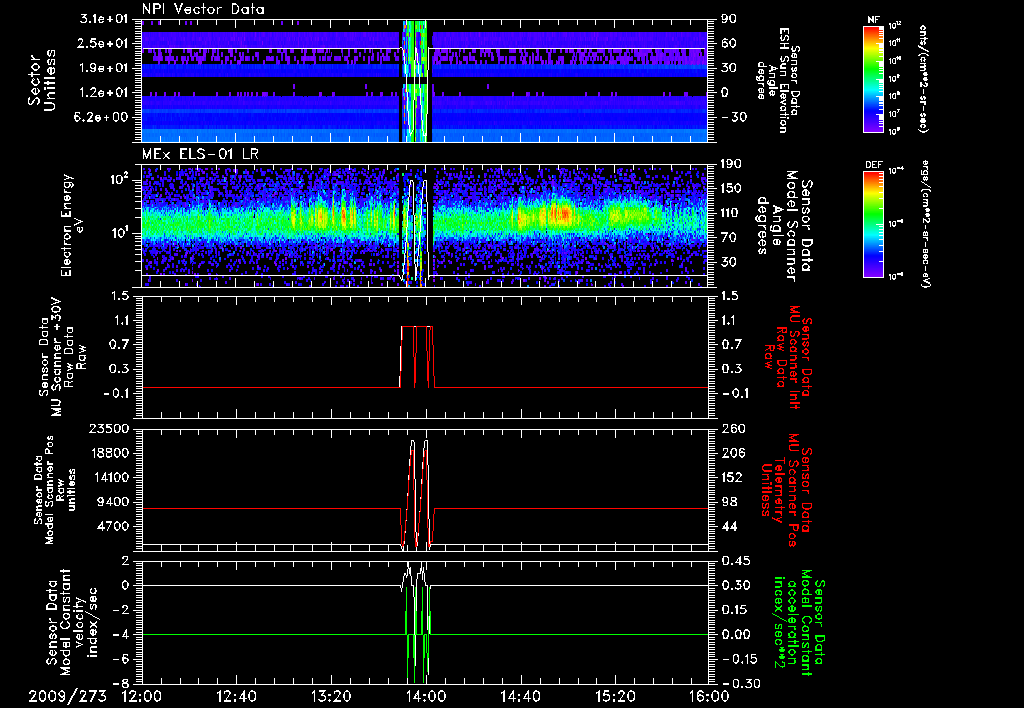Click the 4700 scanner position tick label

pyautogui.click(x=115, y=526)
